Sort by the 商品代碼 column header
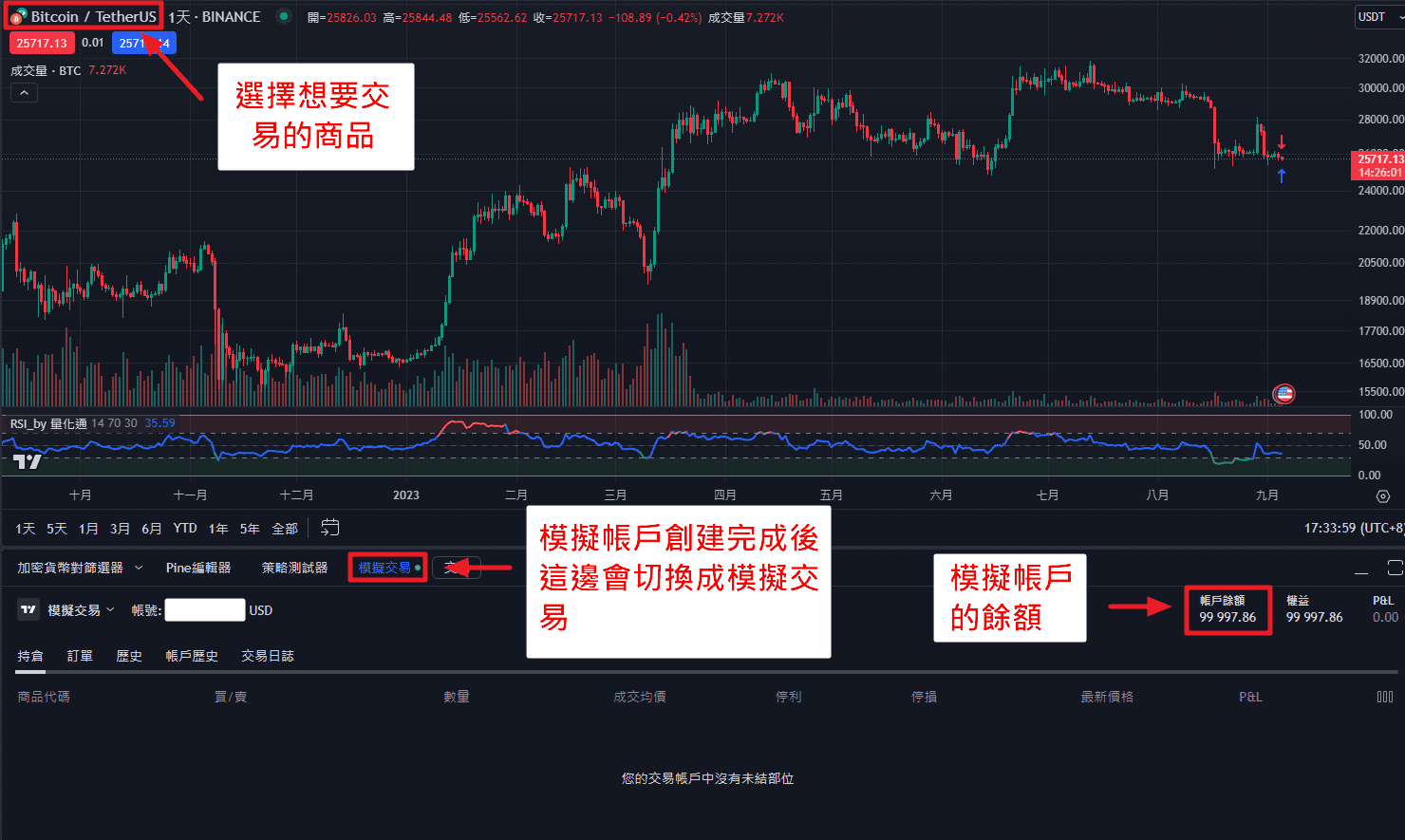The width and height of the screenshot is (1405, 840). pyautogui.click(x=44, y=697)
